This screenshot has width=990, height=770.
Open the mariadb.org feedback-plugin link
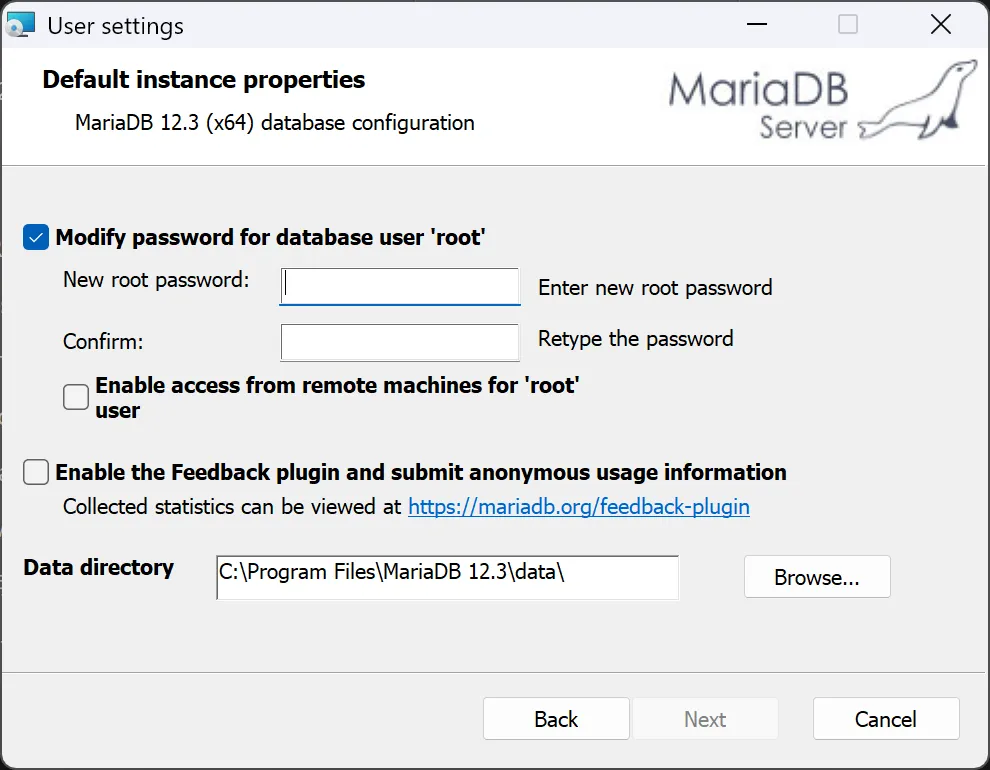click(579, 507)
